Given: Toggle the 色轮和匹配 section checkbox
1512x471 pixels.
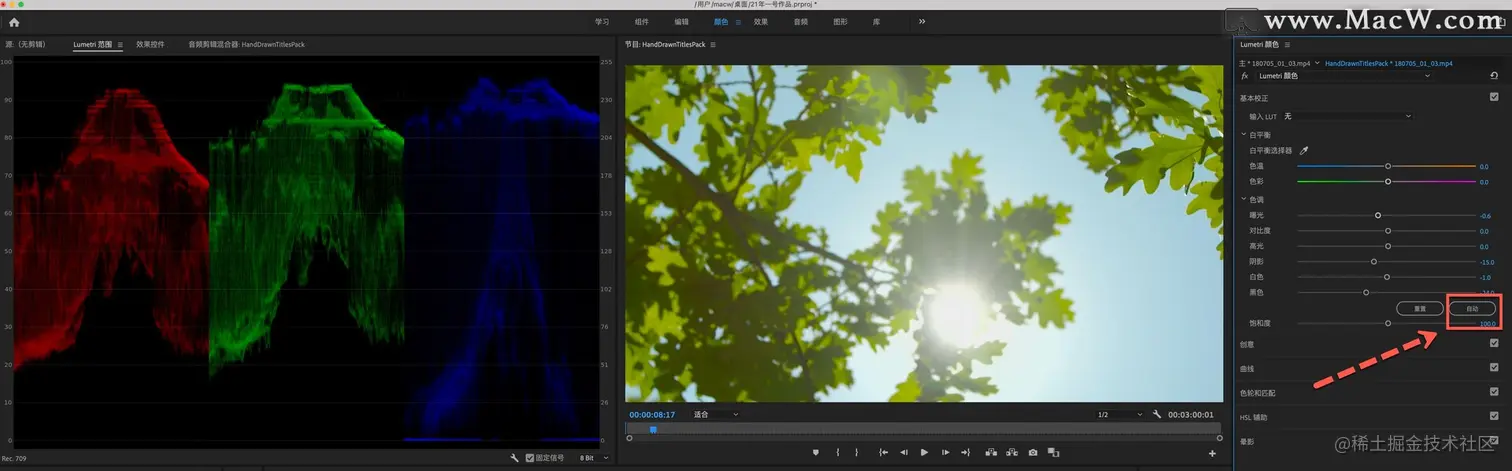Looking at the screenshot, I should click(1494, 392).
